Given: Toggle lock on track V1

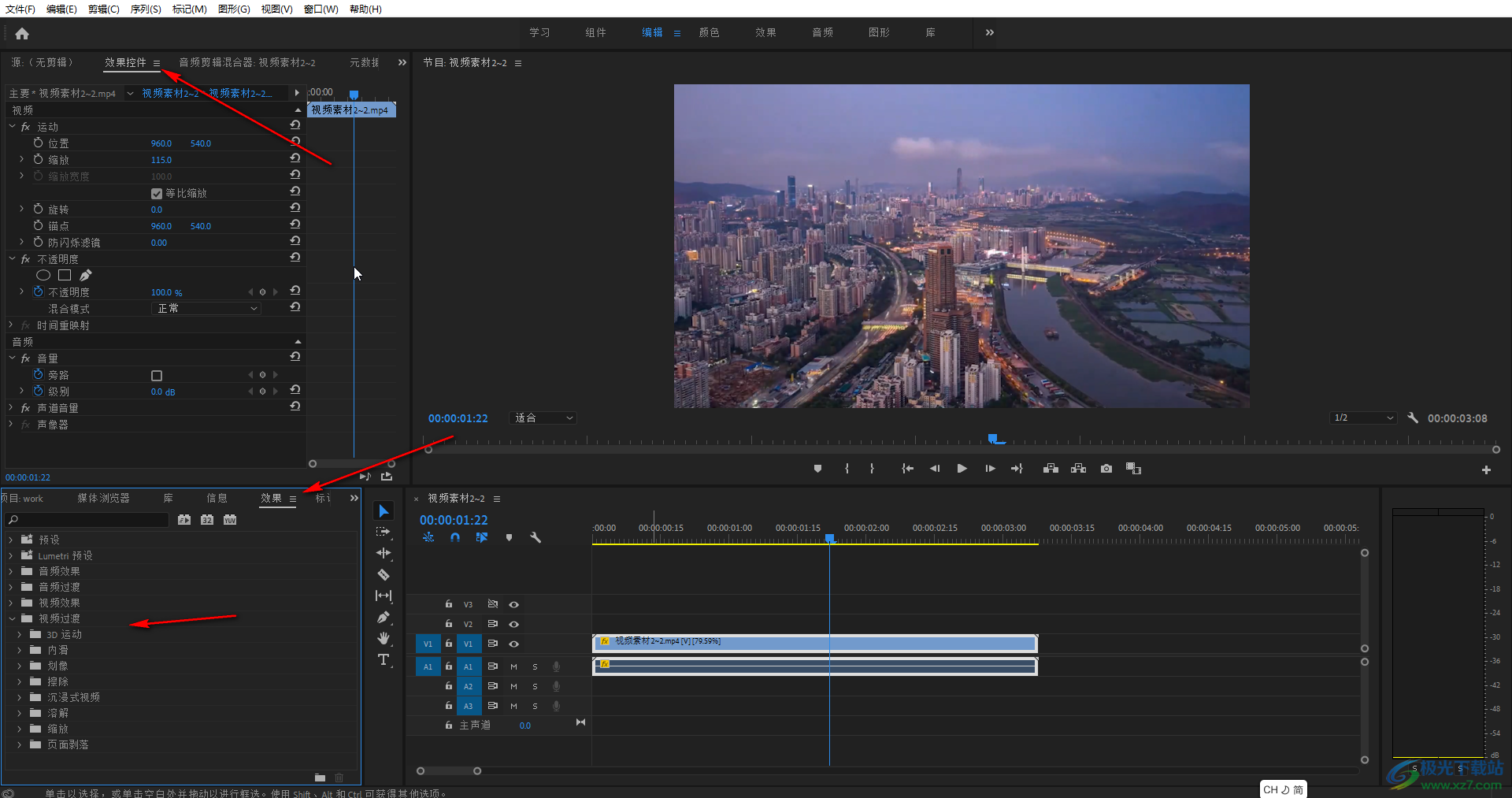Looking at the screenshot, I should [449, 644].
